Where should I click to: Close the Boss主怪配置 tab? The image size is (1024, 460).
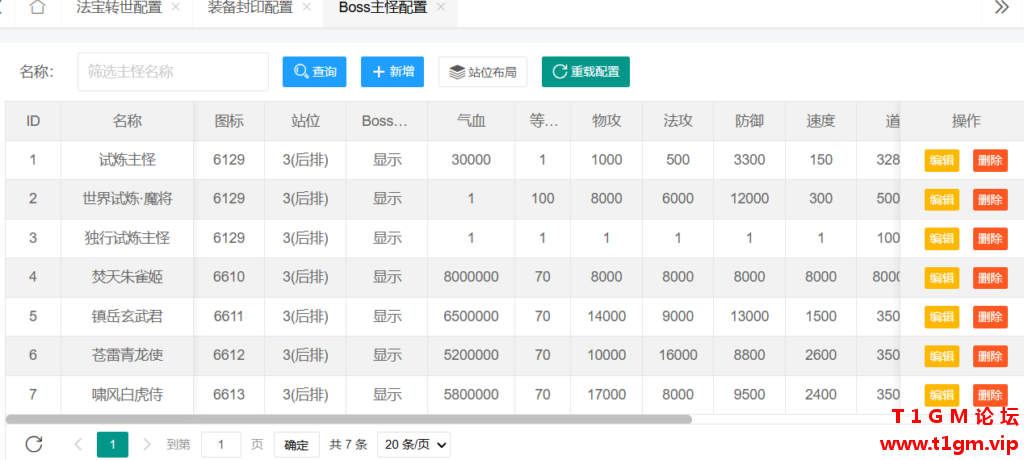click(x=441, y=7)
